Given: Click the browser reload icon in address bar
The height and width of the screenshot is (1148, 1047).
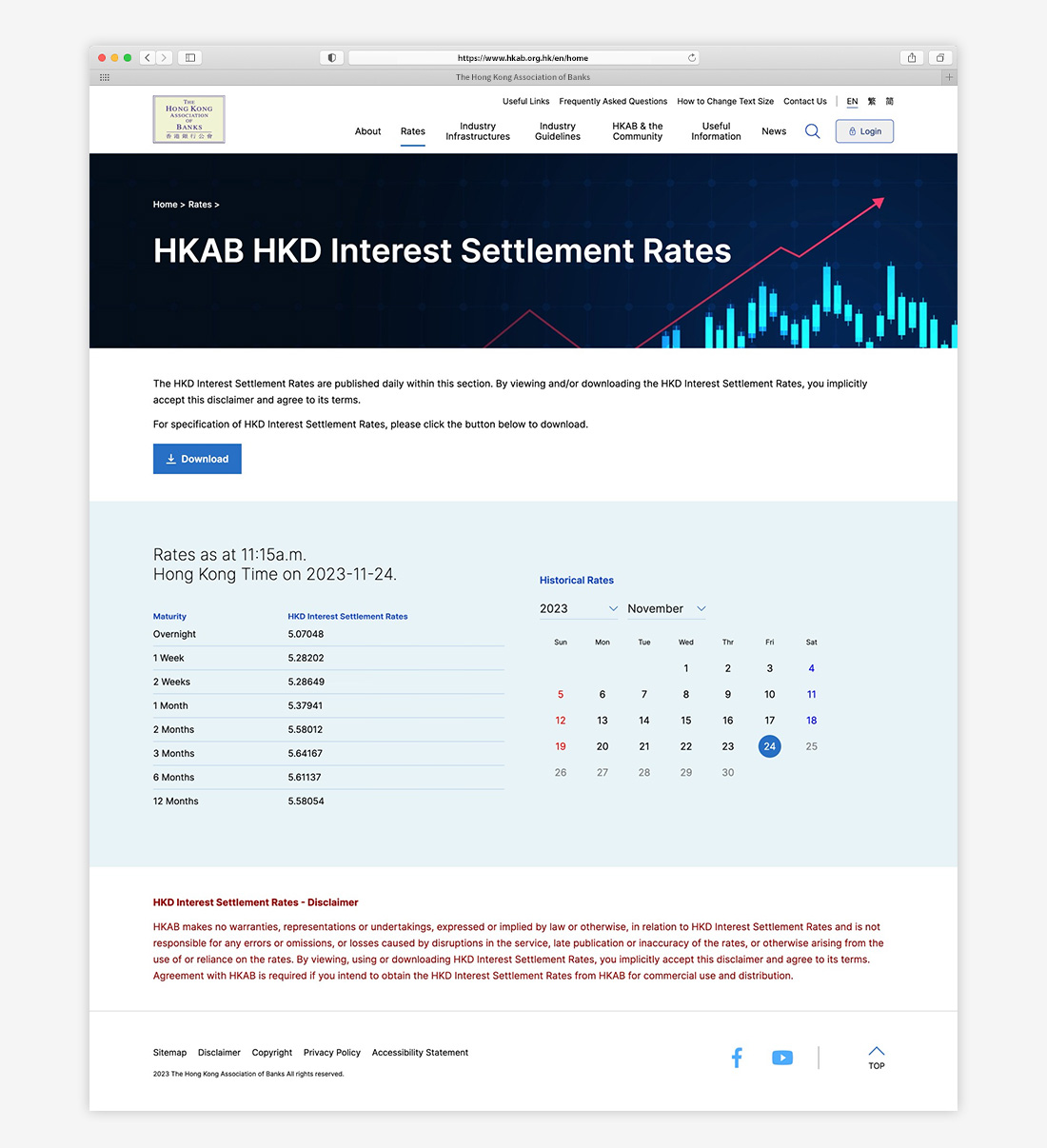Looking at the screenshot, I should coord(692,58).
